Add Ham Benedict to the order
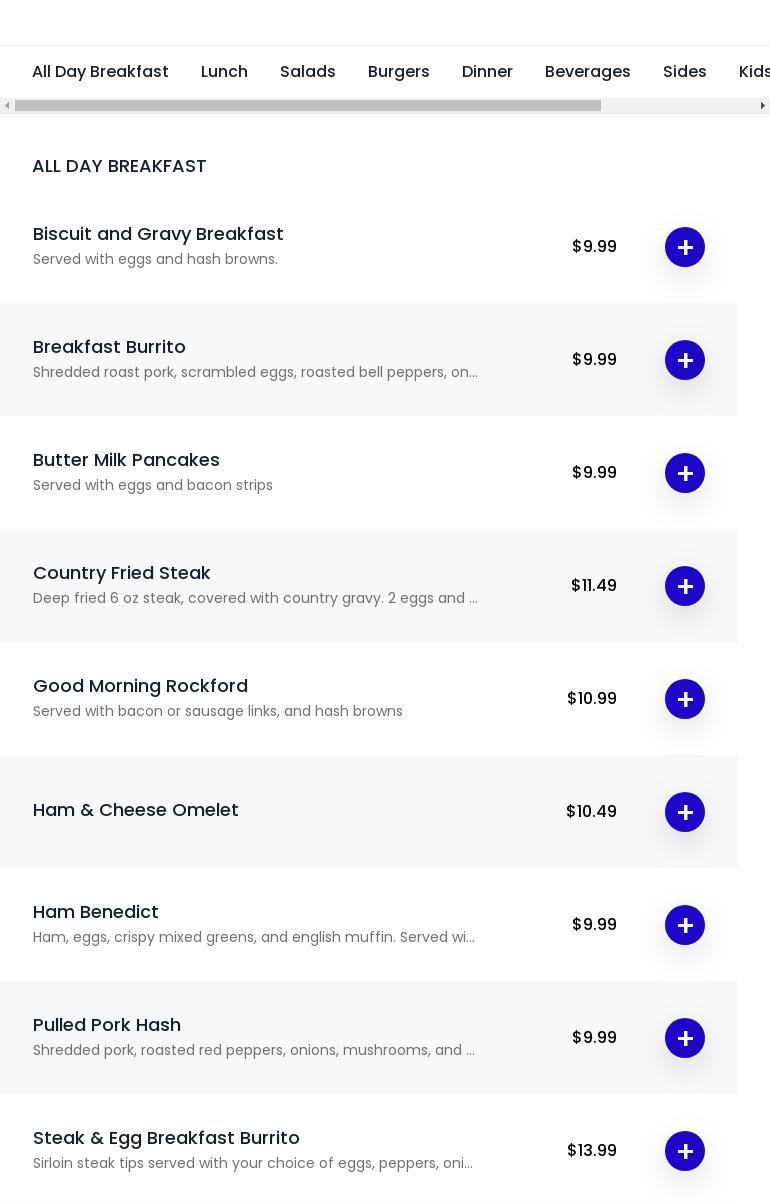 click(685, 925)
